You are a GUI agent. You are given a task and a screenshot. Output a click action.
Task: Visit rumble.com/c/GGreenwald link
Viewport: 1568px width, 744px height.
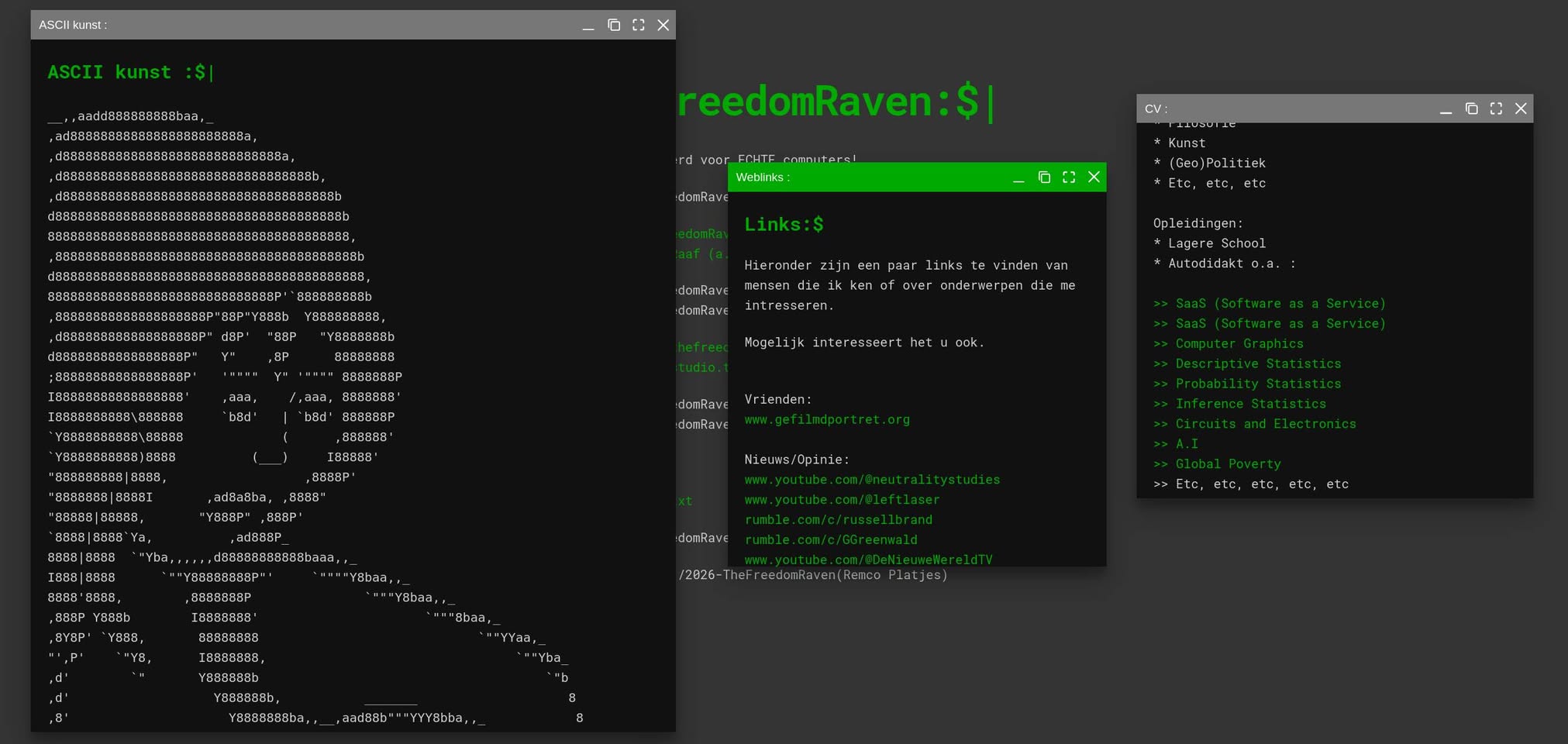[831, 540]
